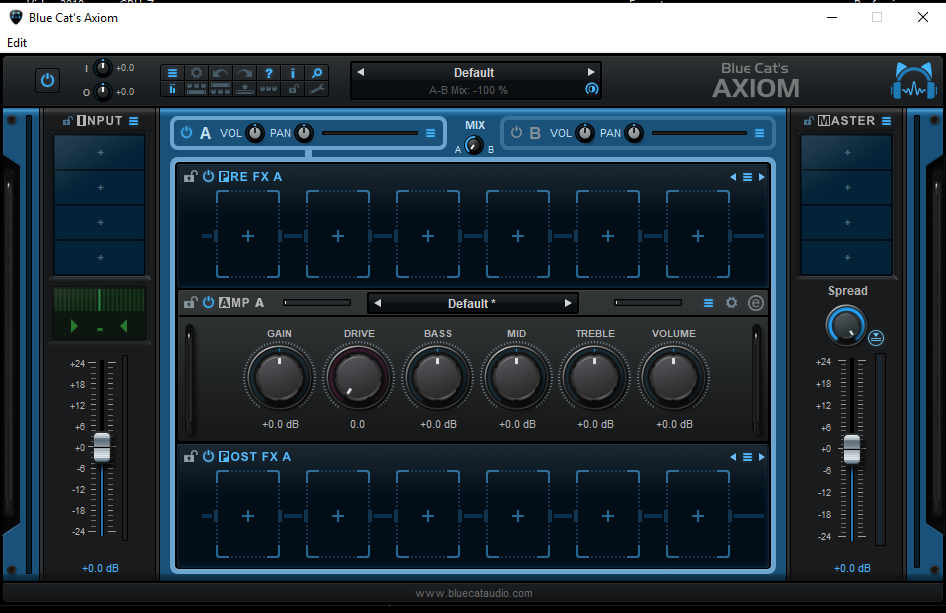Screen dimensions: 946x613
Task: Open the AMP A 'Default *' preset list
Action: point(472,303)
